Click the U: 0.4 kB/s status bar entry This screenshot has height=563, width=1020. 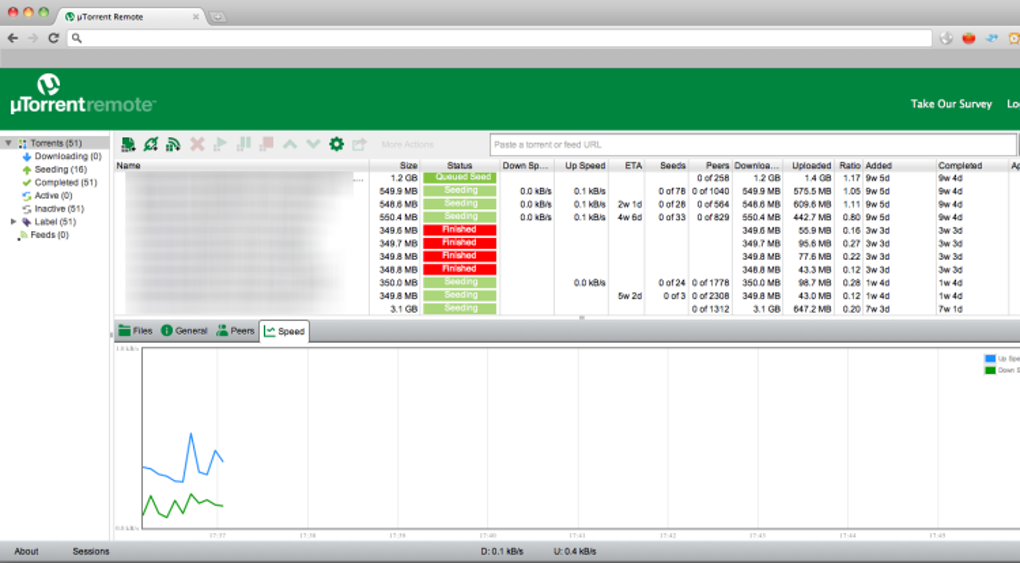point(575,551)
